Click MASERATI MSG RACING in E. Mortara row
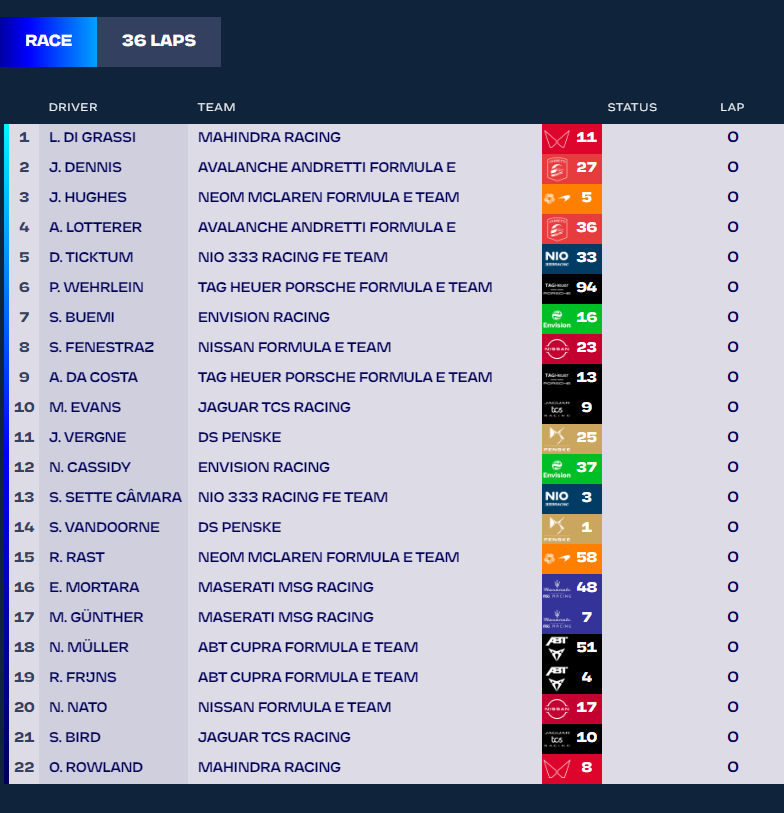 coord(285,588)
